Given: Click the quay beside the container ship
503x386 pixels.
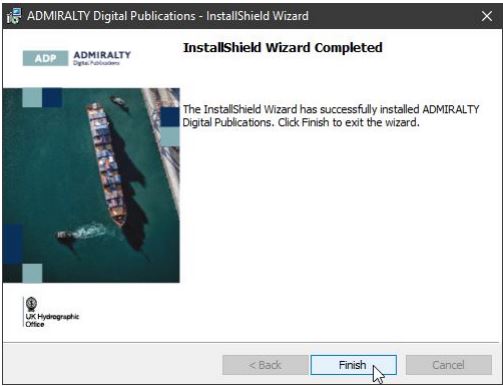Looking at the screenshot, I should tap(163, 150).
